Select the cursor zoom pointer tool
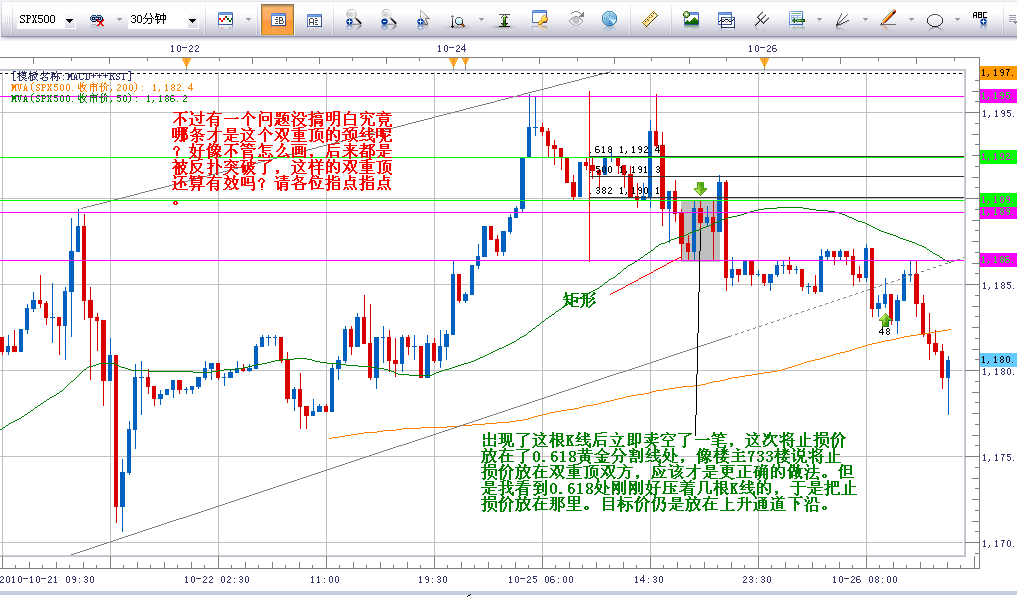Screen dimensions: 1017x597 (x=423, y=20)
